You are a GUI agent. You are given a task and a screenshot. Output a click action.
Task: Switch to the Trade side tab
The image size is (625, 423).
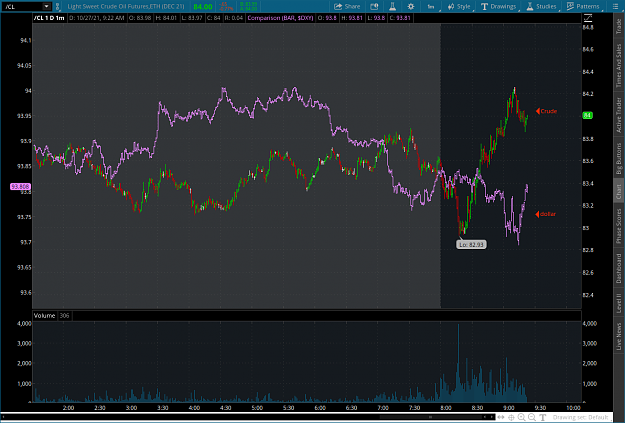(619, 26)
